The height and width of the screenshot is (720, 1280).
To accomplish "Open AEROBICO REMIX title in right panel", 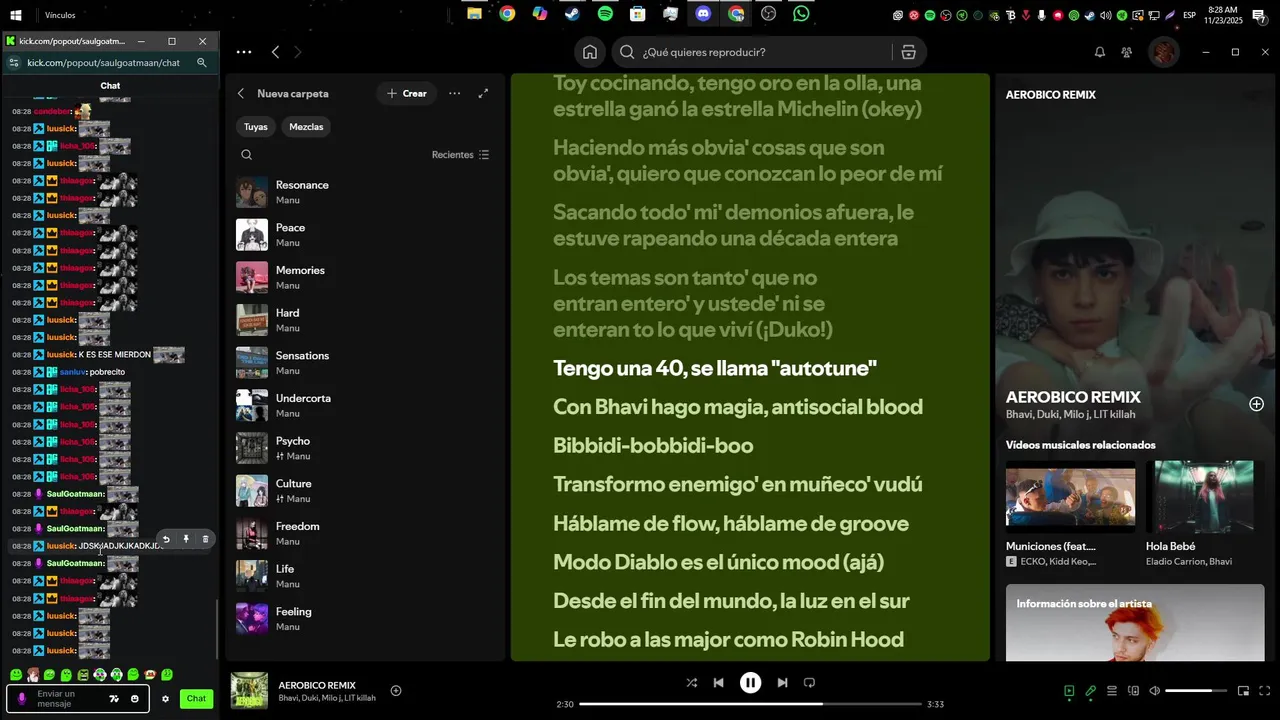I will click(1073, 397).
